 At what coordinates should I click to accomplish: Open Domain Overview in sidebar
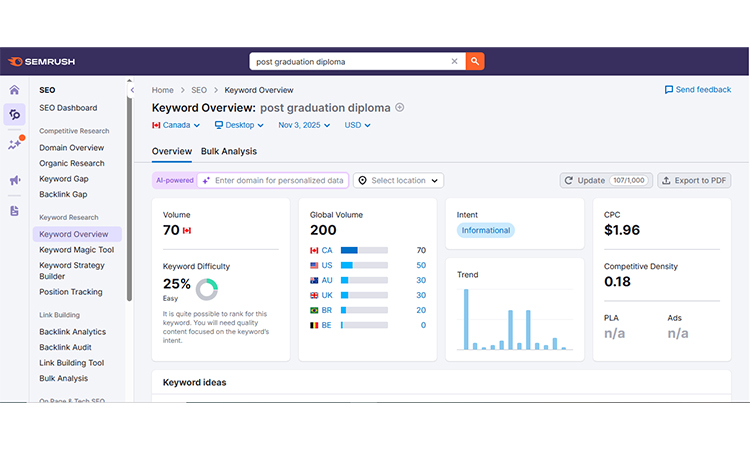point(71,148)
